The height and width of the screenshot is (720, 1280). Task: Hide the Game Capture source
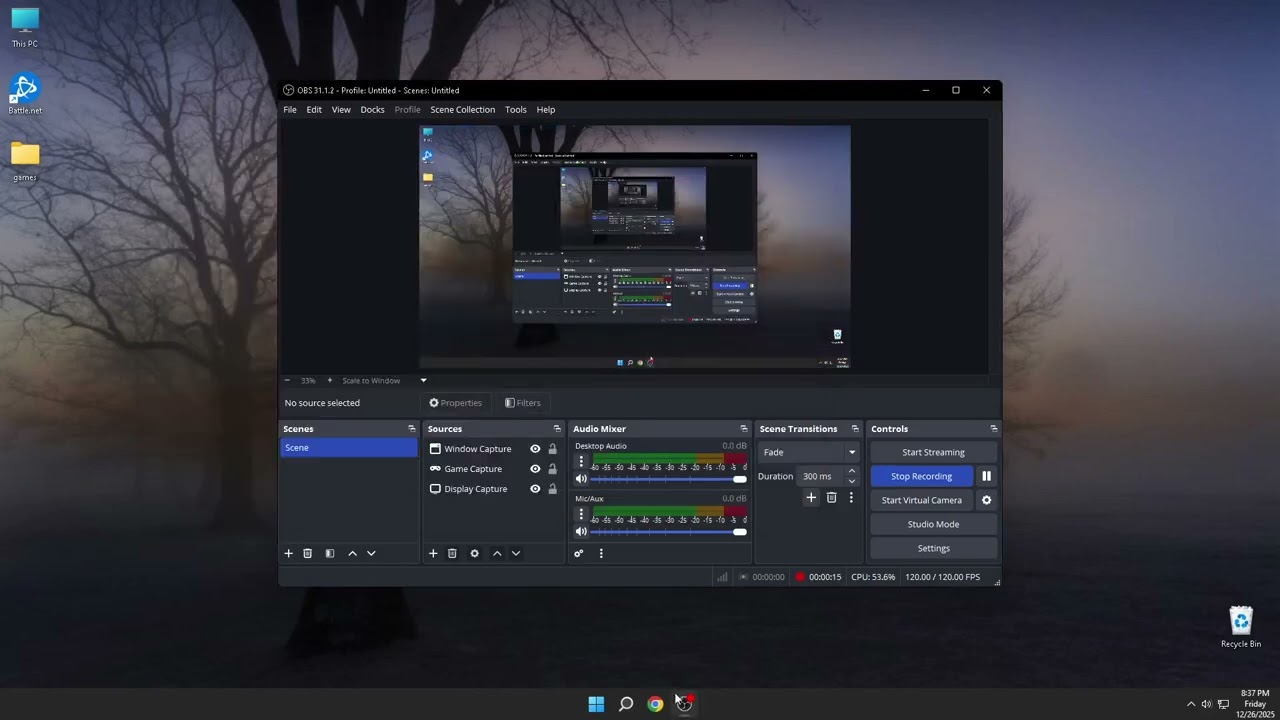pos(535,469)
